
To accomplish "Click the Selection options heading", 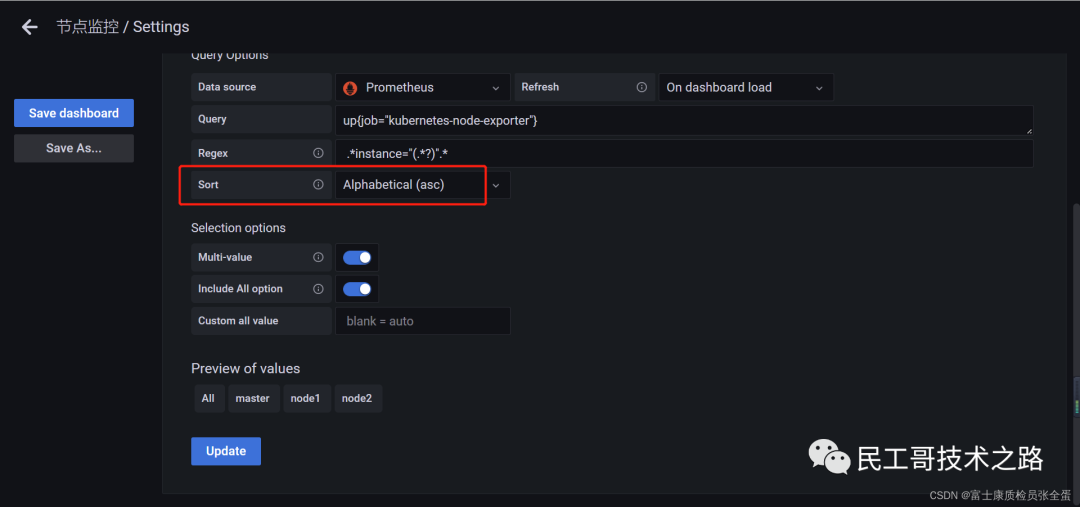I will point(238,227).
